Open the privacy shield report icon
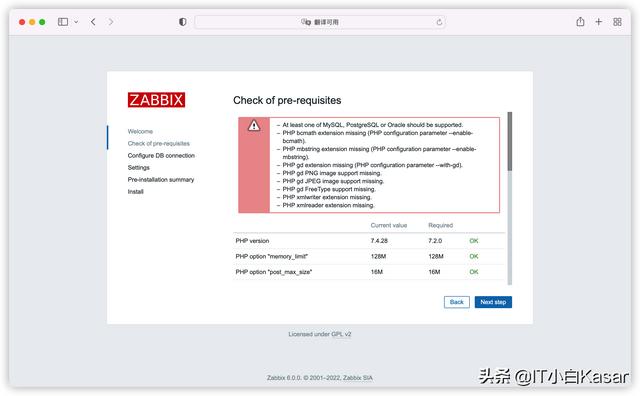Screen dimensions: 640x396 [x=183, y=22]
